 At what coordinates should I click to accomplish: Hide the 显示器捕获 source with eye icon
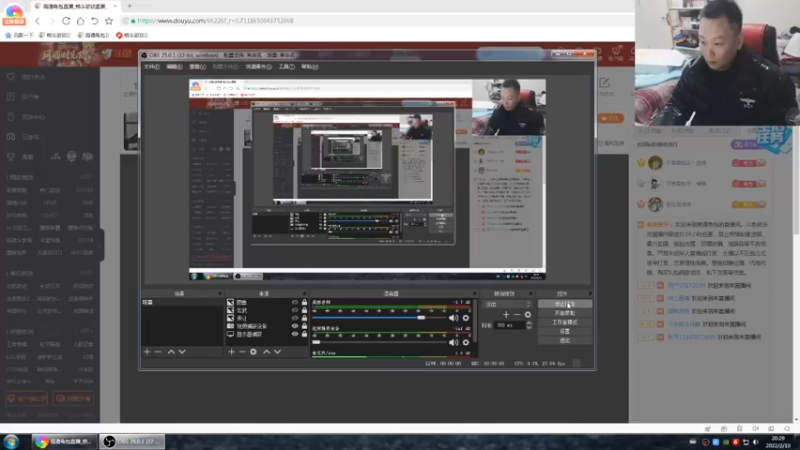[295, 334]
